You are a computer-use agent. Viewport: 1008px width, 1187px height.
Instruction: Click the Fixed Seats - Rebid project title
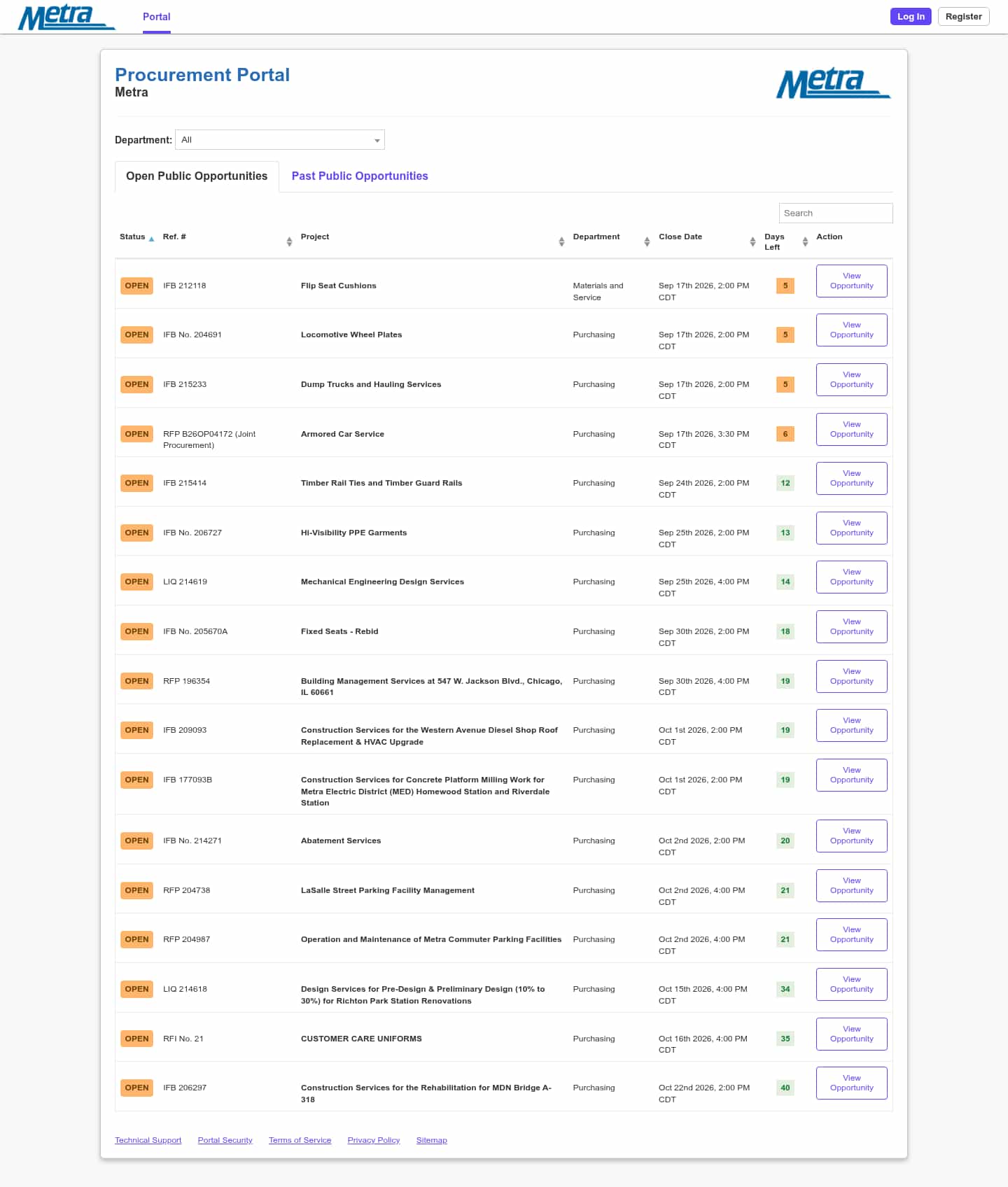click(339, 631)
